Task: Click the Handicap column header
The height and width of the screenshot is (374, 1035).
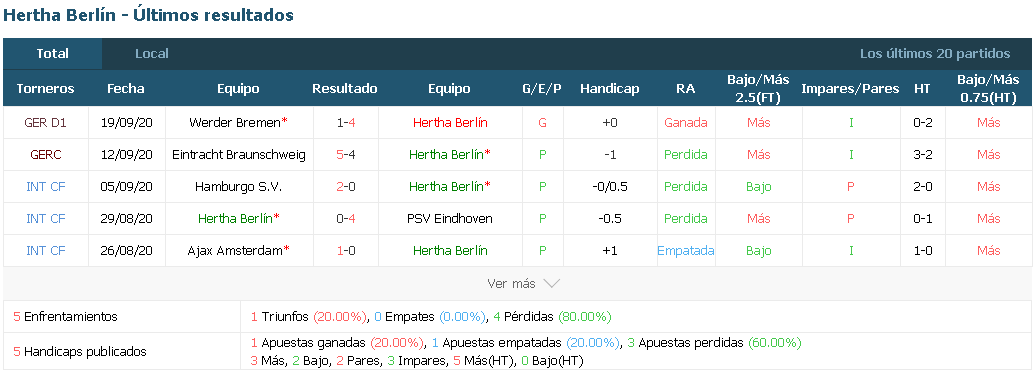Action: click(610, 88)
